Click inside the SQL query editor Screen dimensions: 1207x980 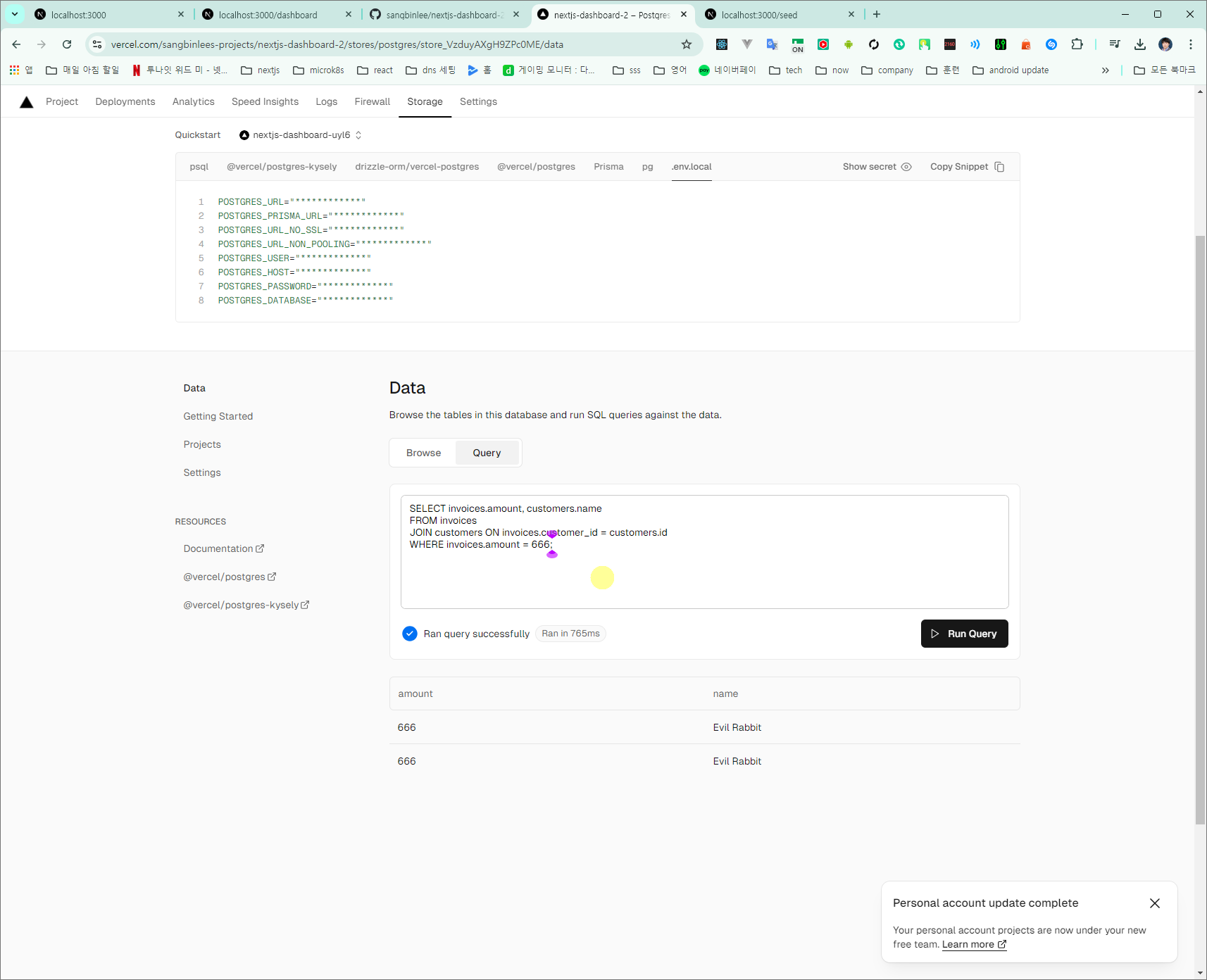(704, 552)
